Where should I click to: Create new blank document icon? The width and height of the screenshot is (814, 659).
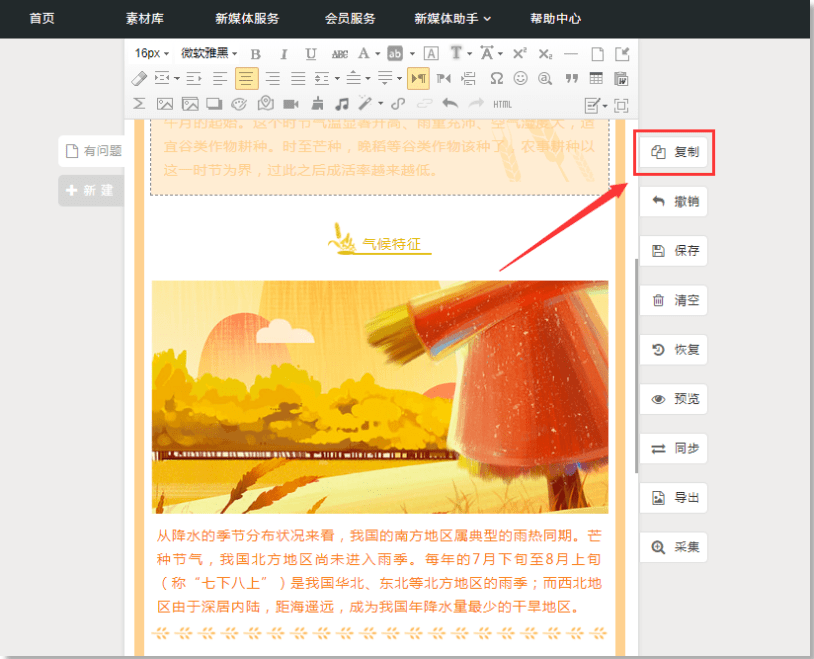[x=597, y=53]
